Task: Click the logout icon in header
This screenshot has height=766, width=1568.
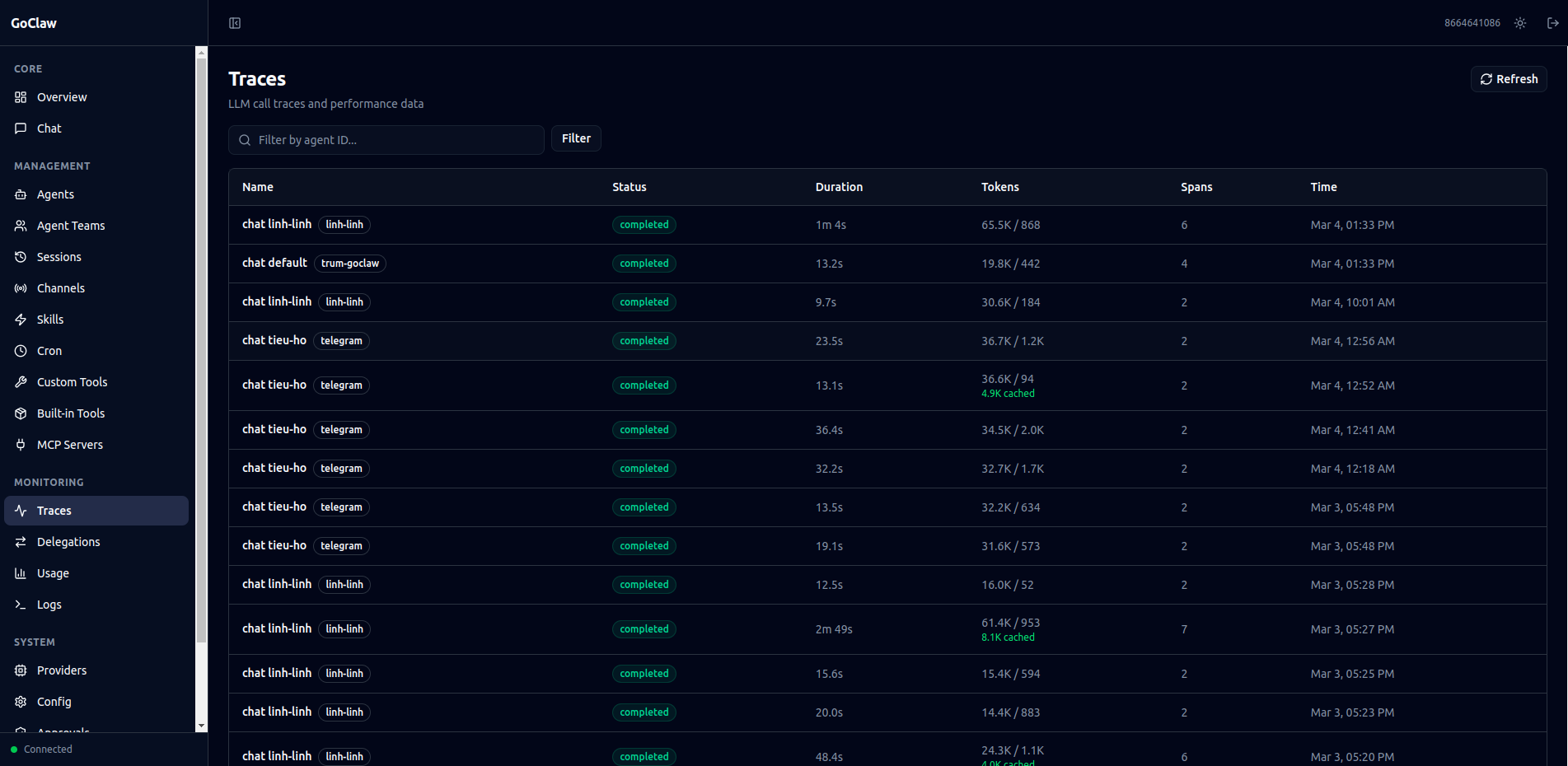Action: [1552, 23]
